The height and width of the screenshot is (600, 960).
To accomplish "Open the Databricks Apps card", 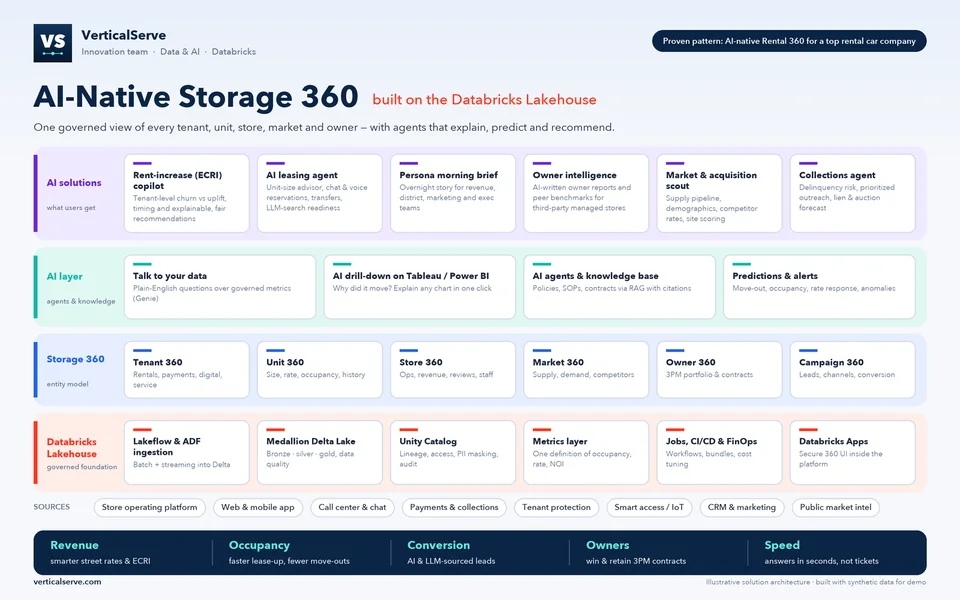I will [x=852, y=452].
